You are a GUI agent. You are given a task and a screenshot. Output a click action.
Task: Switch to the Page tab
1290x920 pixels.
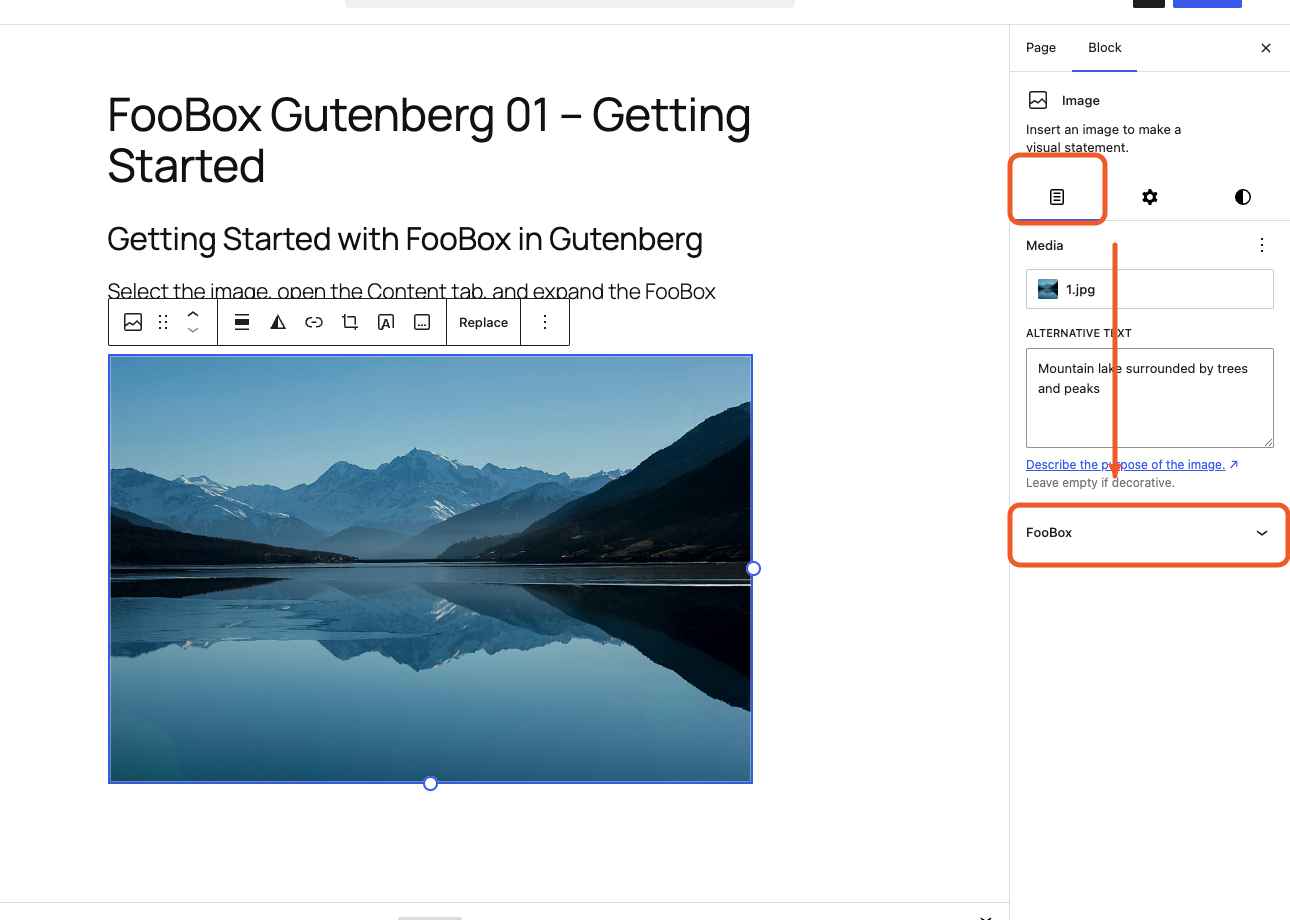tap(1041, 48)
